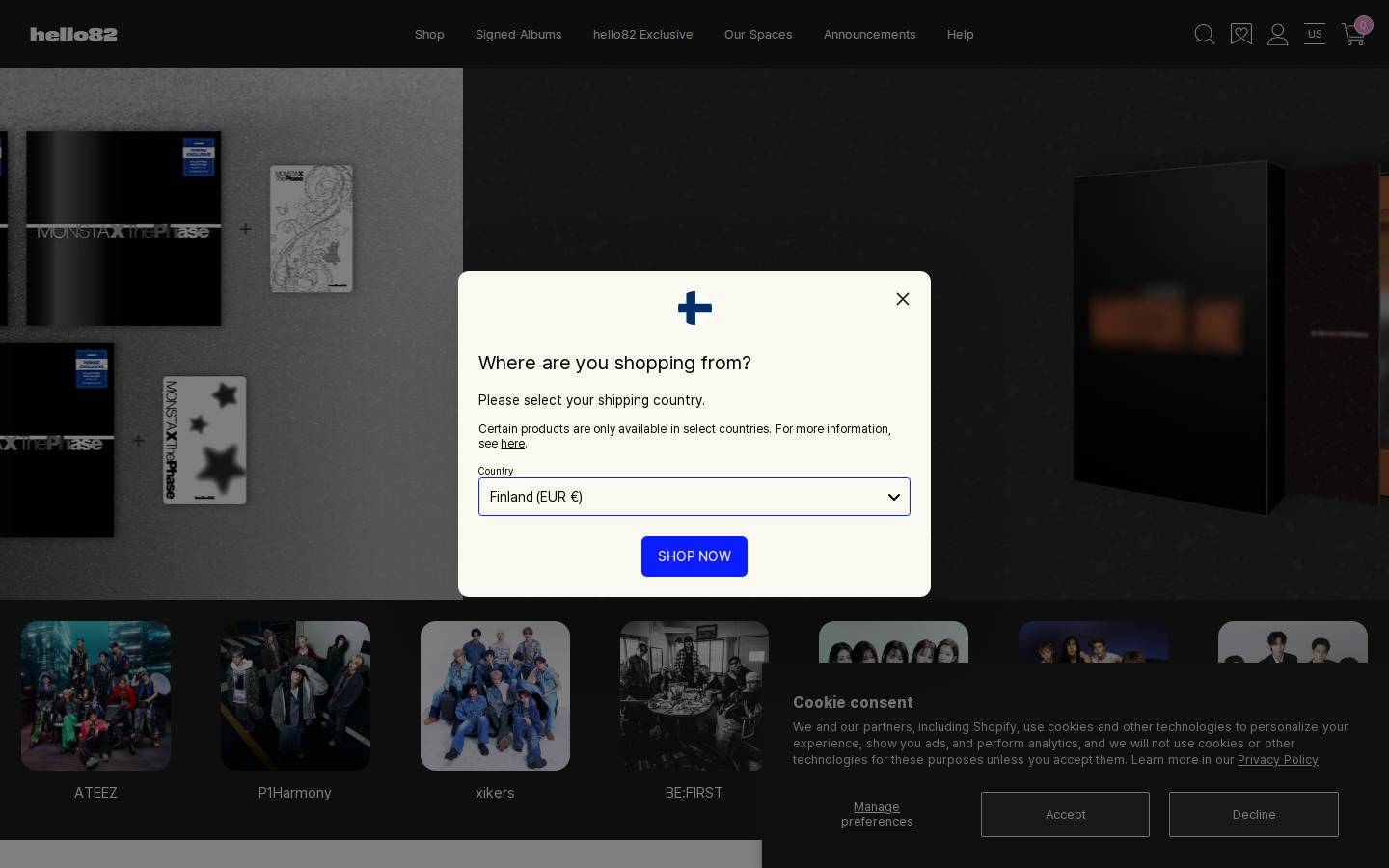
Task: Open the search magnifier icon
Action: [x=1204, y=35]
